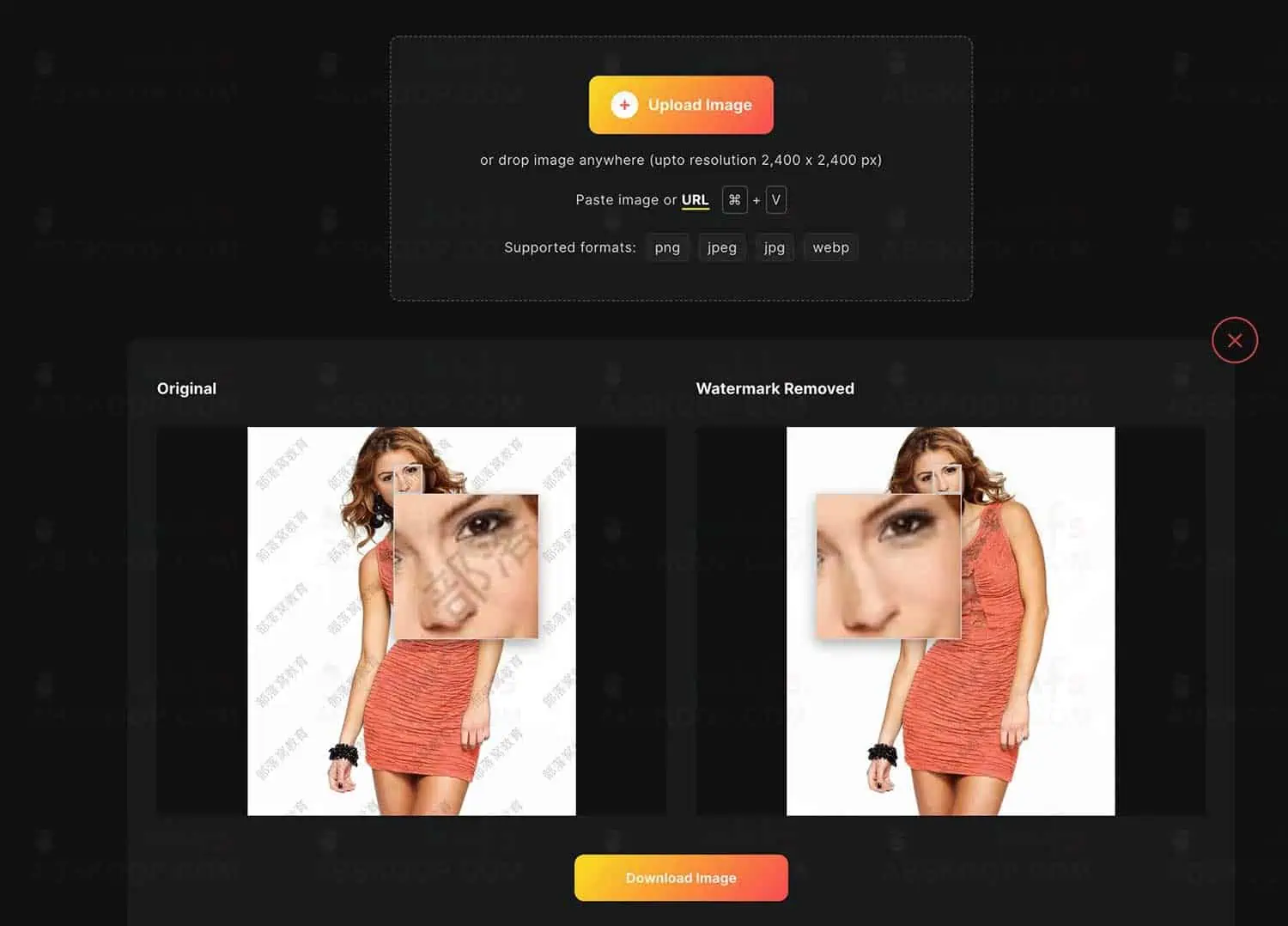Select the webp format tag

830,247
